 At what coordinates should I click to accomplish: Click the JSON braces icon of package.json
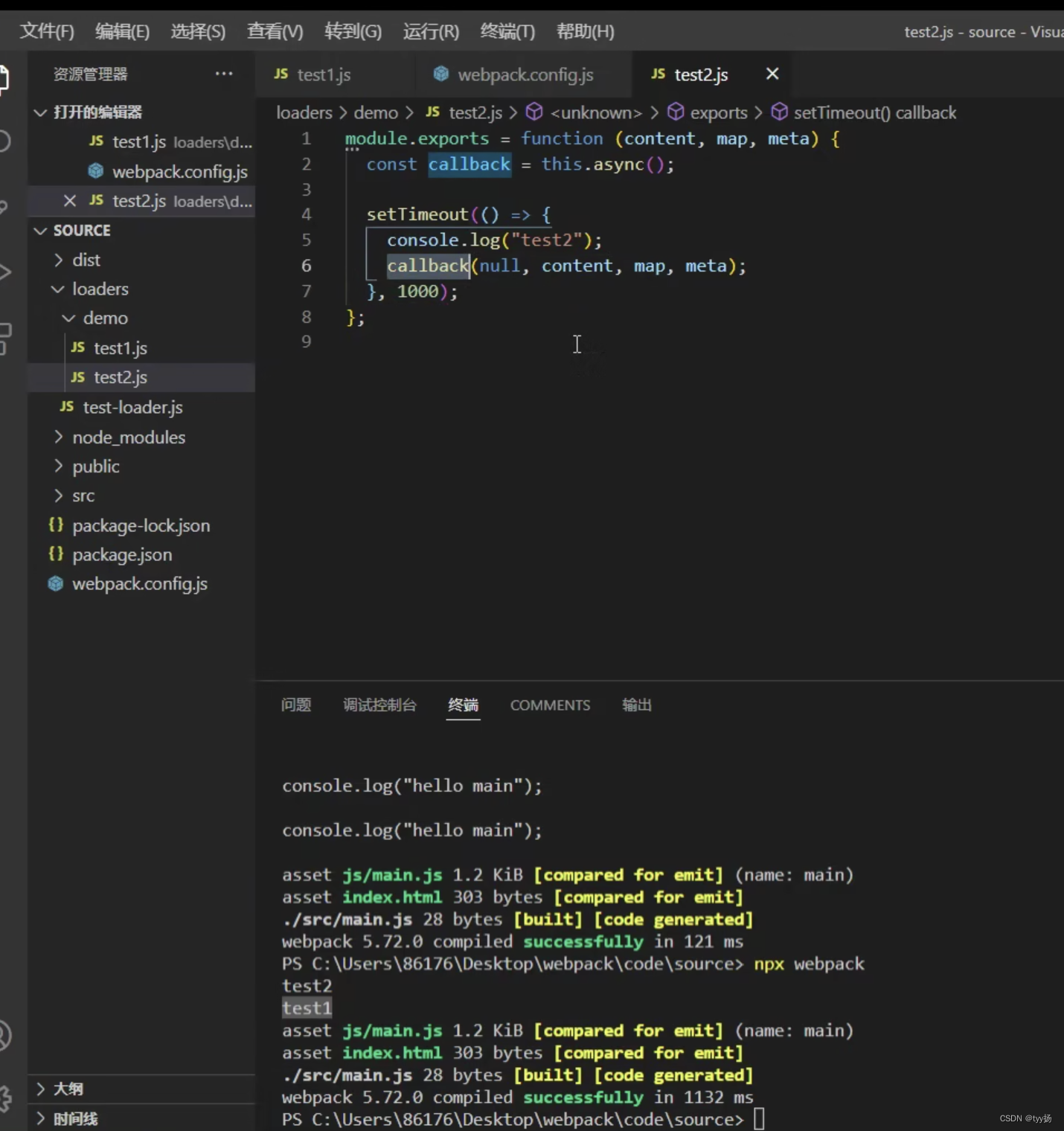[x=56, y=554]
